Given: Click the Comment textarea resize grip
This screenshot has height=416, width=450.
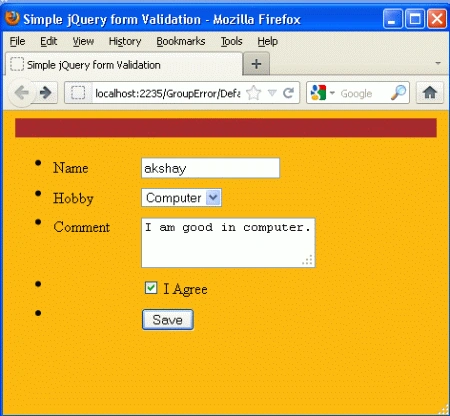Looking at the screenshot, I should point(308,260).
